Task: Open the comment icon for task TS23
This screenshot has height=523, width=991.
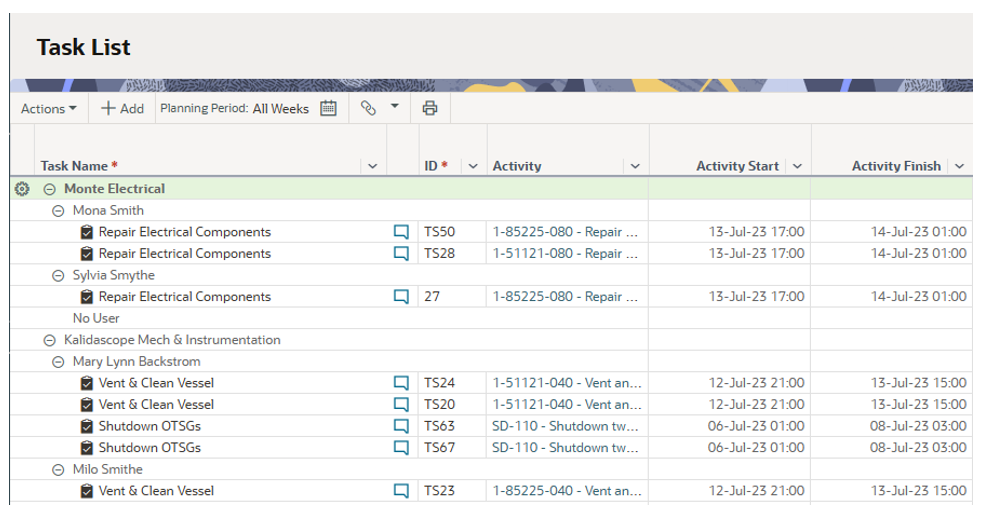Action: tap(401, 491)
